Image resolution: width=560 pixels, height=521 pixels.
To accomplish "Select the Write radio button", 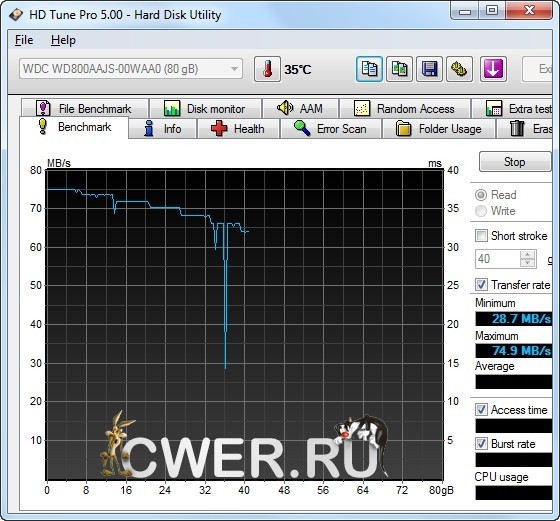I will pos(481,211).
